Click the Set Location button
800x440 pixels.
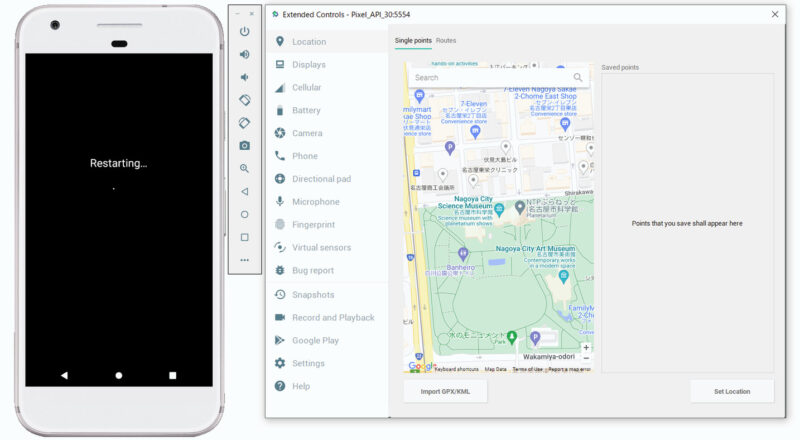[731, 391]
